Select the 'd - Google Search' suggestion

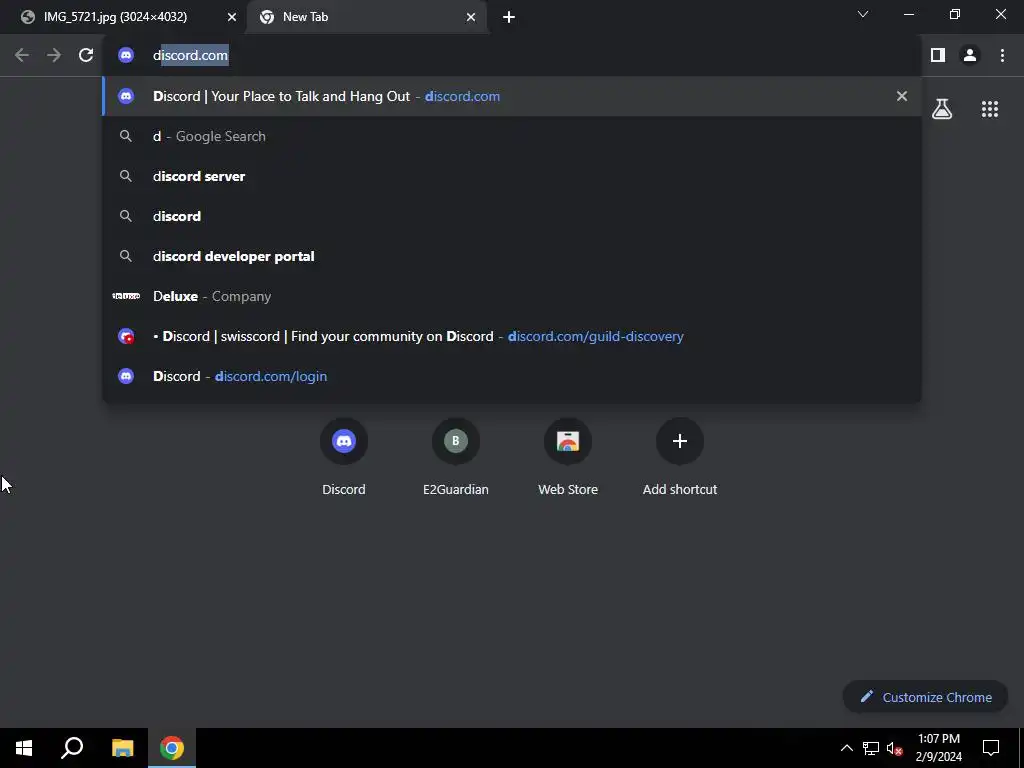512,136
